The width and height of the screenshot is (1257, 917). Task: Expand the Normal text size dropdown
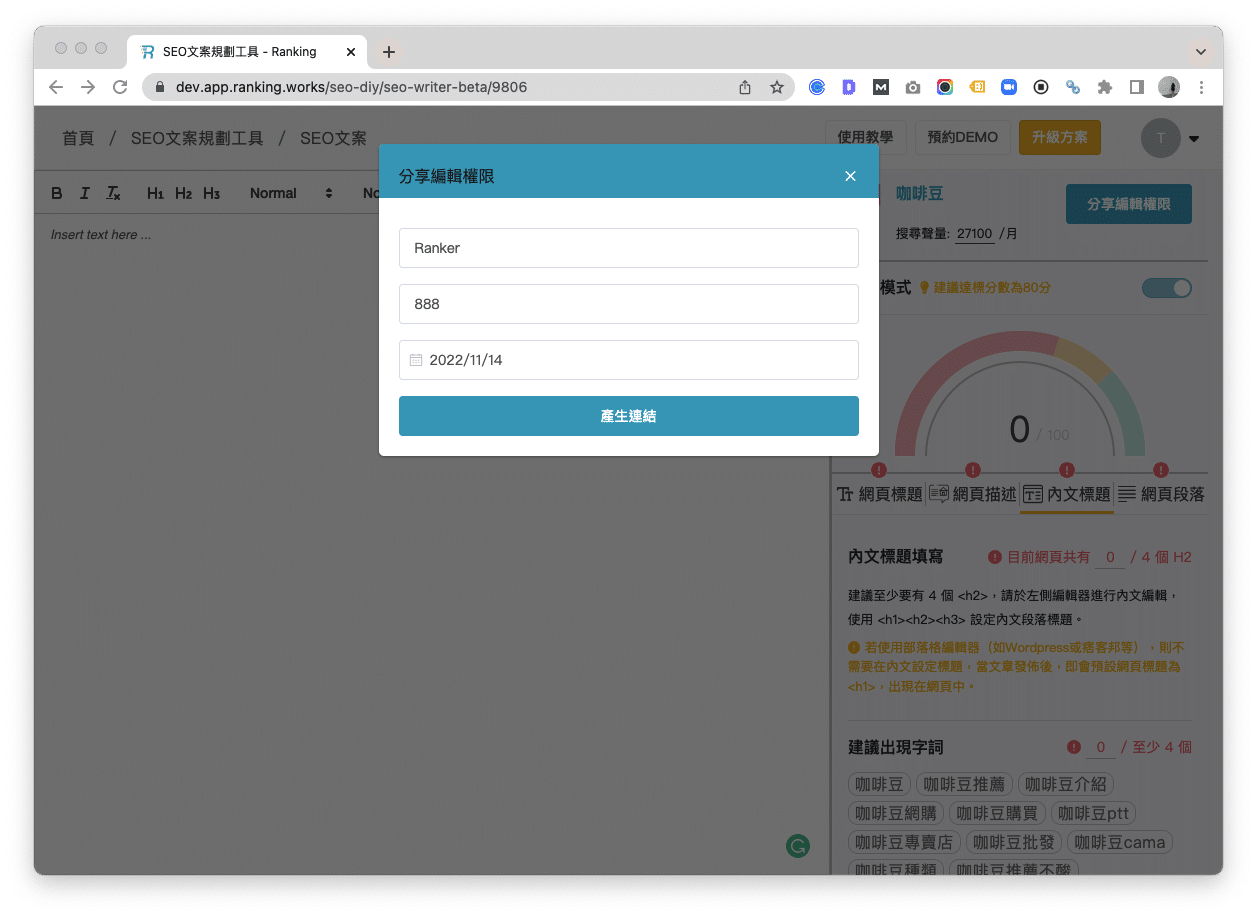tap(291, 193)
